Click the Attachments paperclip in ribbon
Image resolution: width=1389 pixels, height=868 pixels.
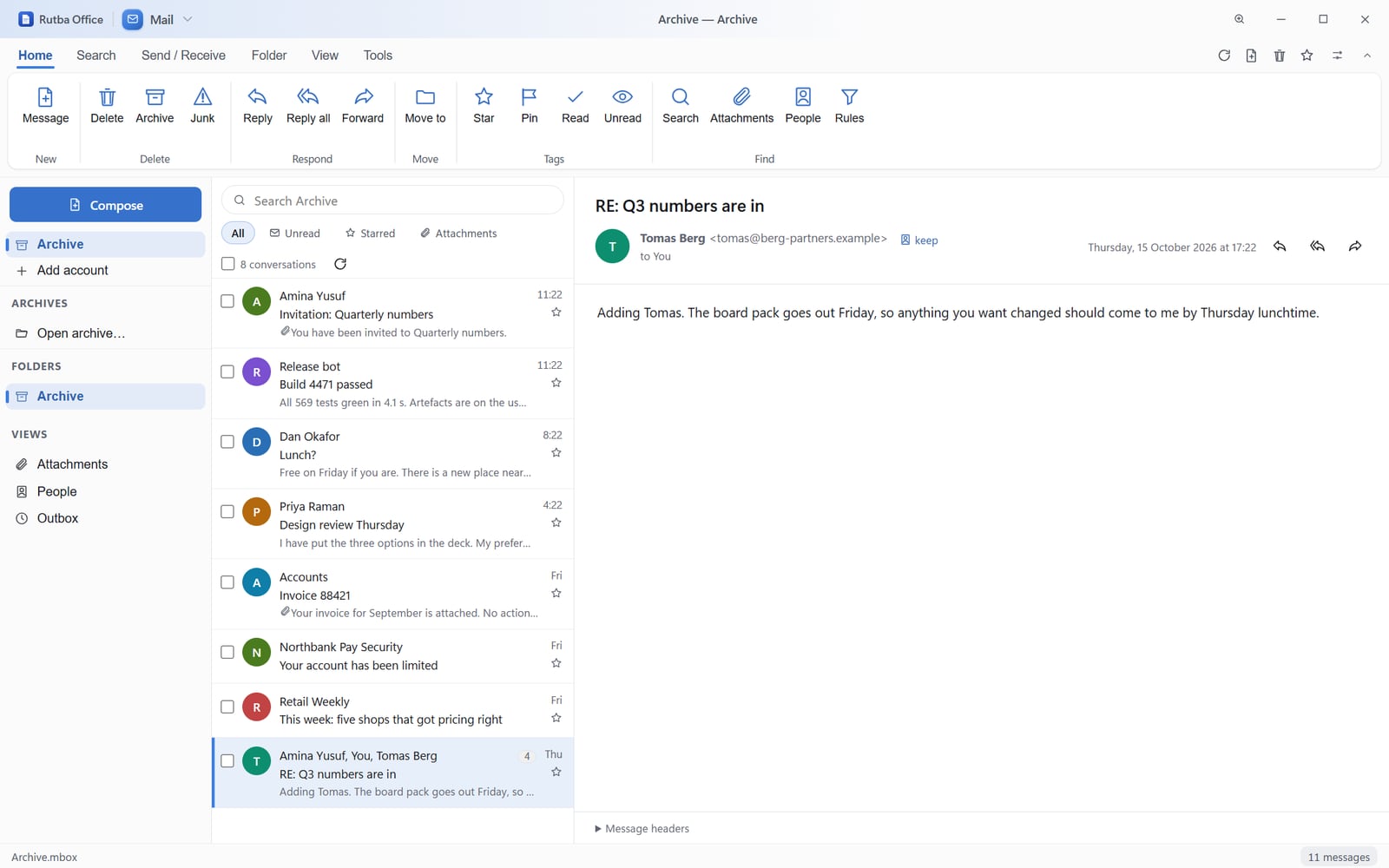(741, 106)
